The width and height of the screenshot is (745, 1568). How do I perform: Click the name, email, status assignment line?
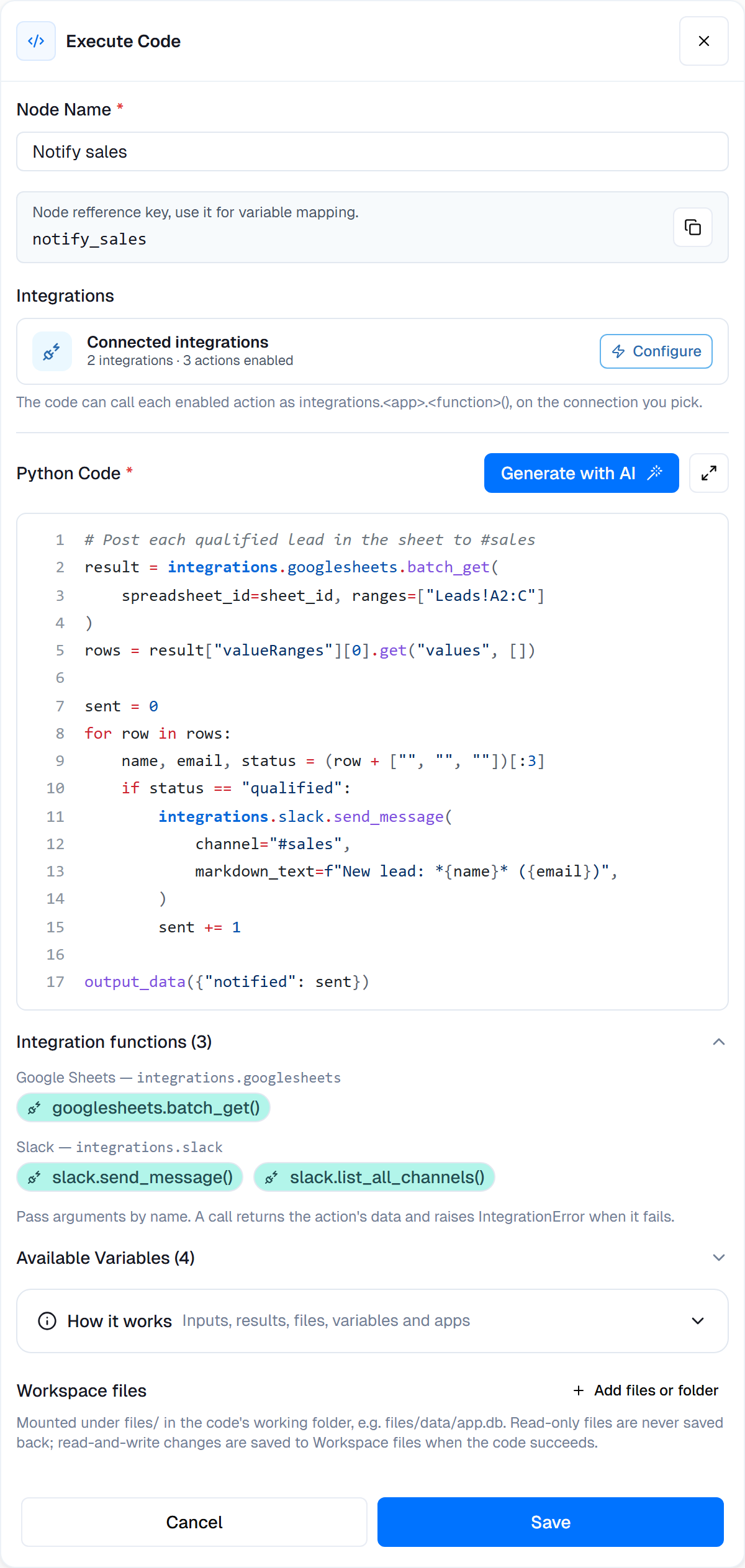click(333, 760)
